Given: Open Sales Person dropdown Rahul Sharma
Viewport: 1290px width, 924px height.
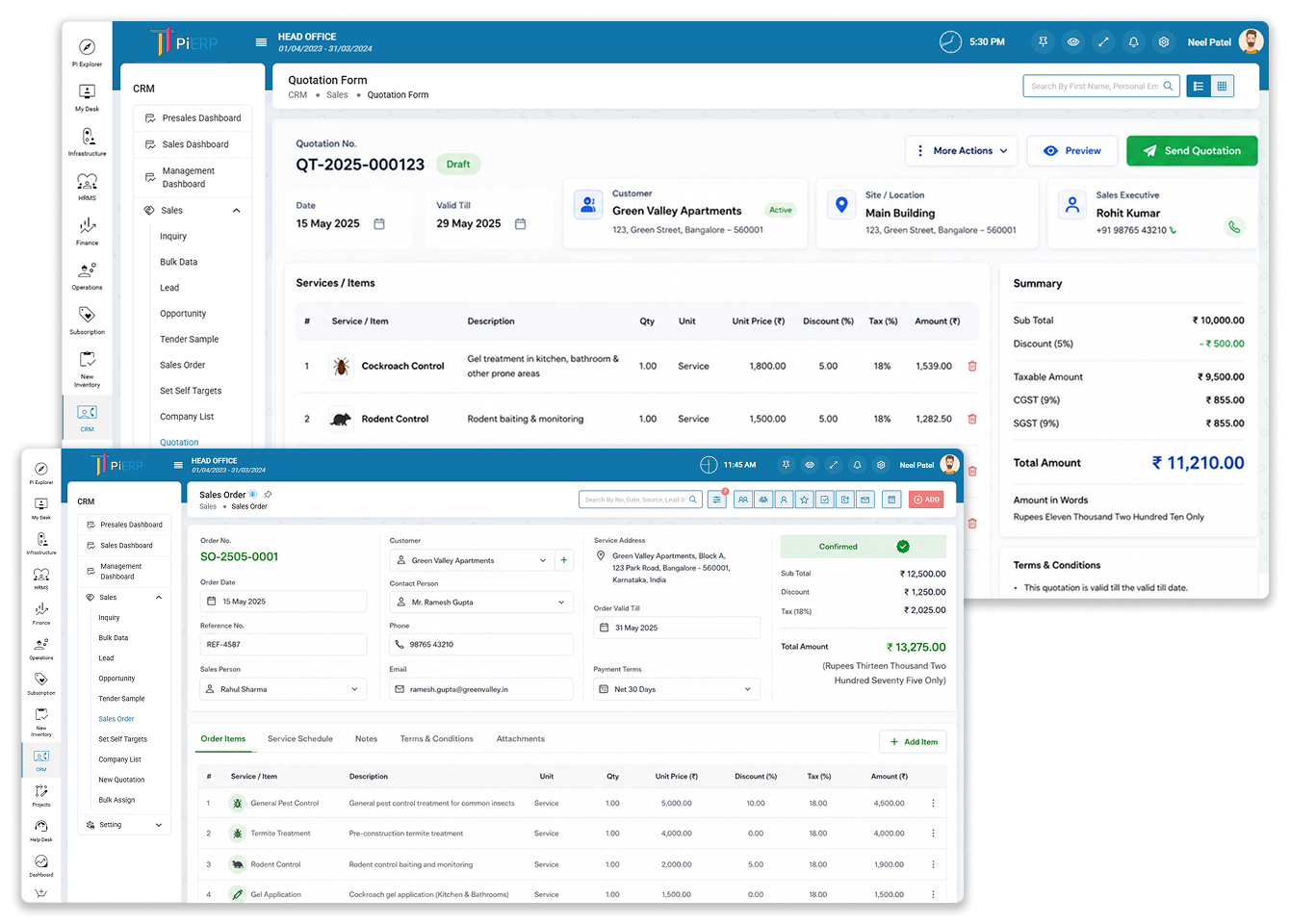Looking at the screenshot, I should (x=283, y=689).
